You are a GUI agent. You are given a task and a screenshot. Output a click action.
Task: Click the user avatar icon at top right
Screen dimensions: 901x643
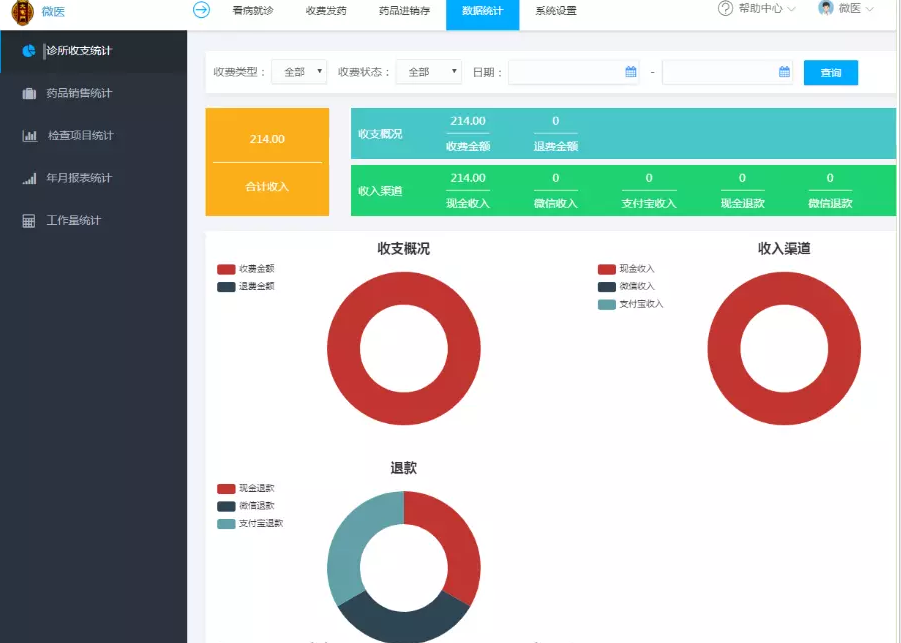825,9
